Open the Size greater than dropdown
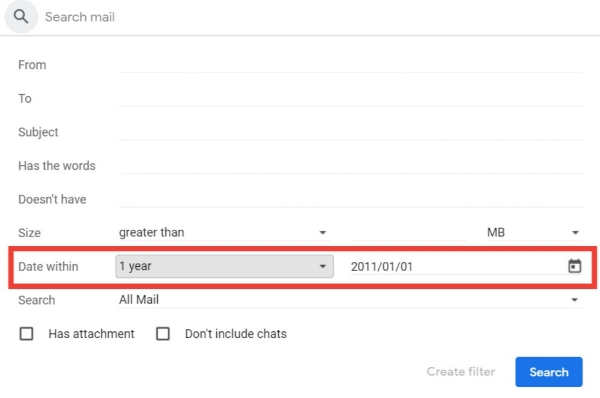 click(x=223, y=232)
